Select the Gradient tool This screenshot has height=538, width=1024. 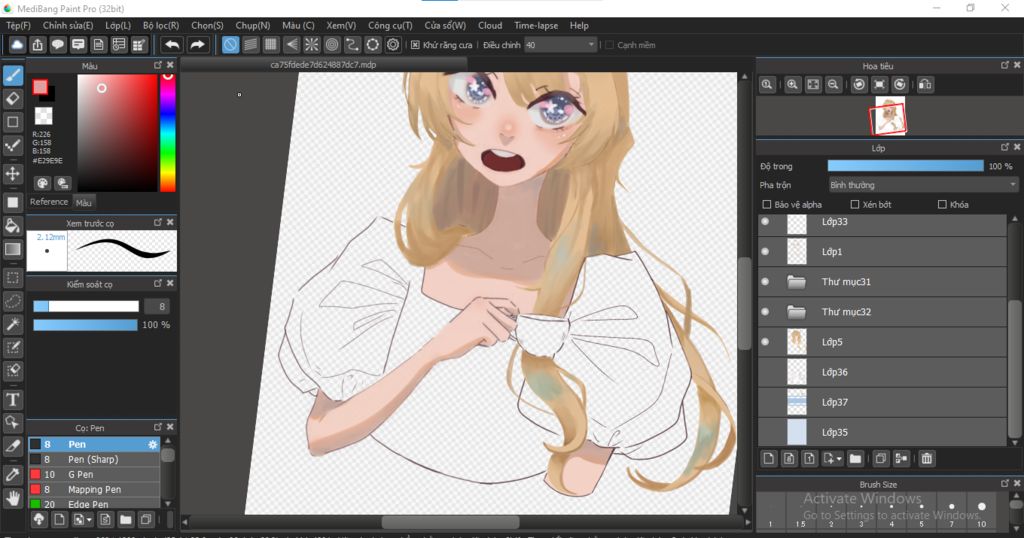tap(12, 249)
